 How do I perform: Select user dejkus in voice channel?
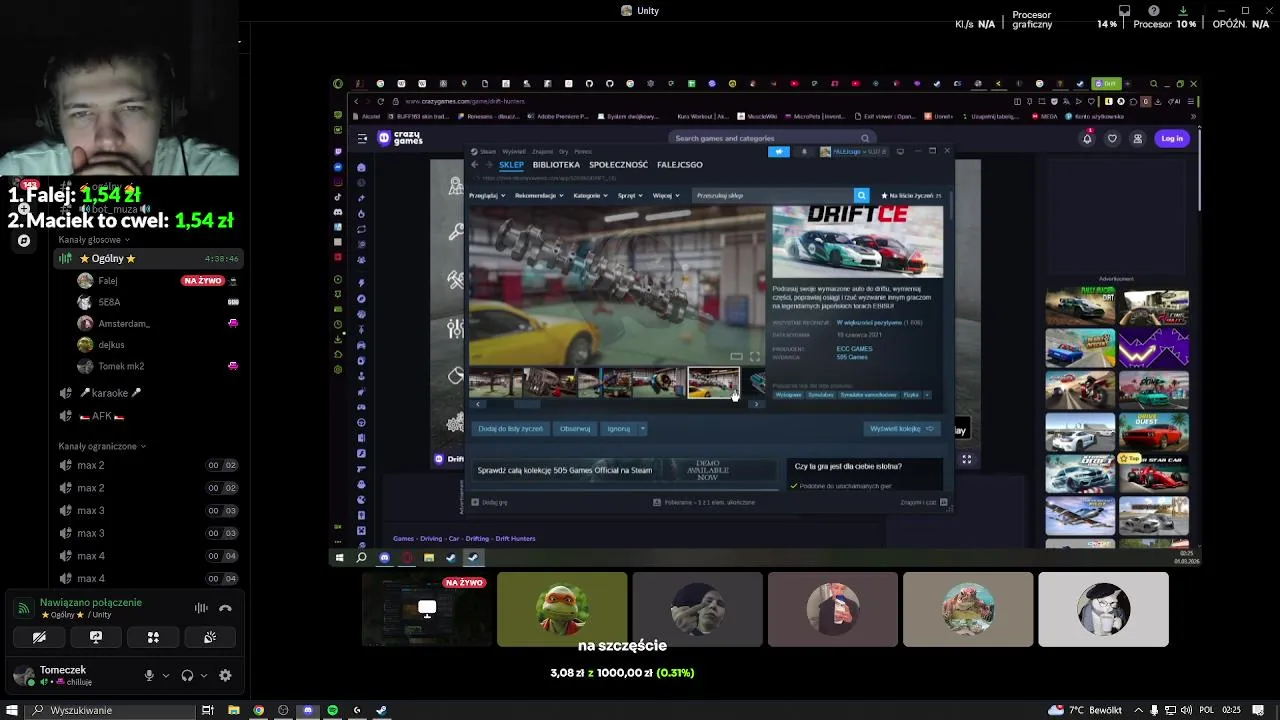click(x=157, y=345)
